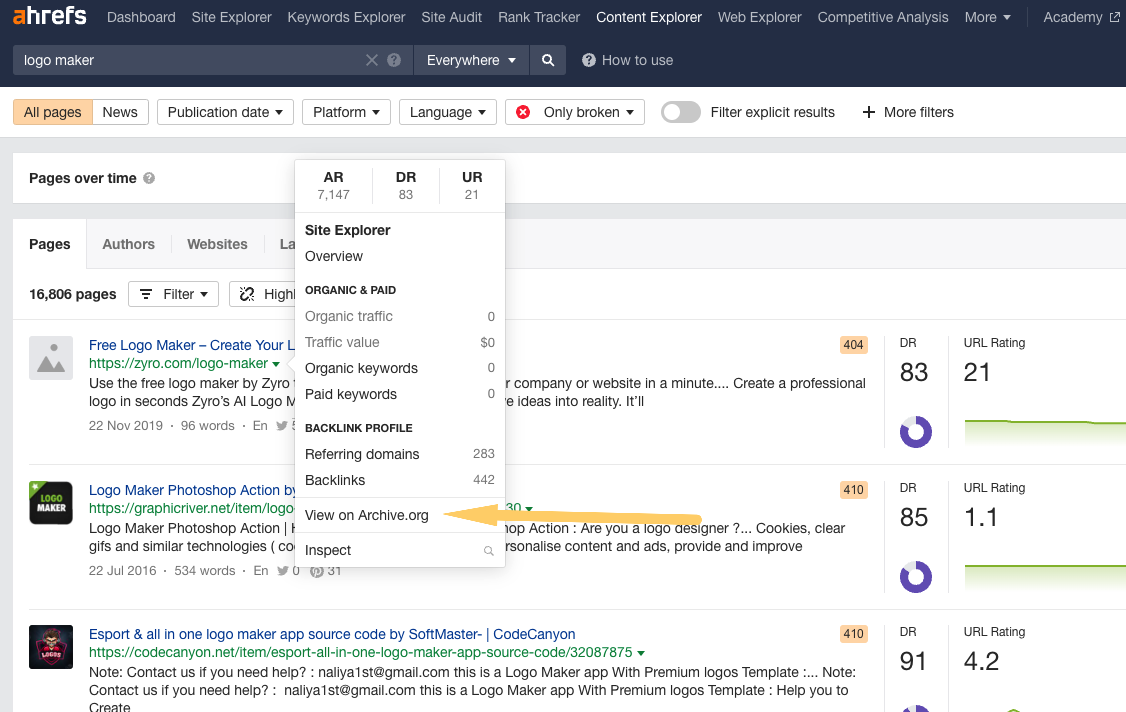This screenshot has width=1126, height=712.
Task: Choose View on Archive.org menu item
Action: (x=366, y=515)
